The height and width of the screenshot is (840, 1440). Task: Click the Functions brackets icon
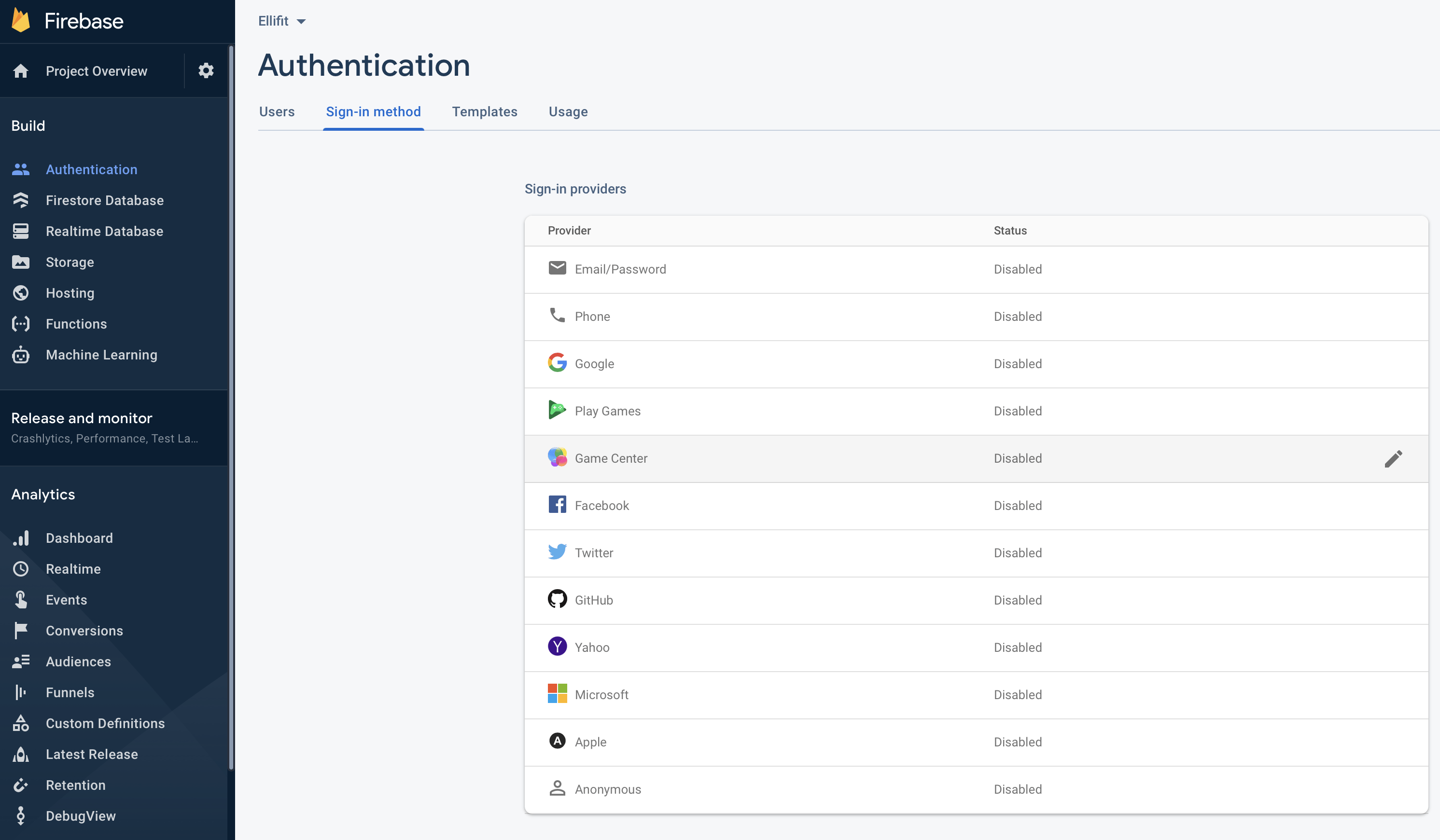(21, 324)
